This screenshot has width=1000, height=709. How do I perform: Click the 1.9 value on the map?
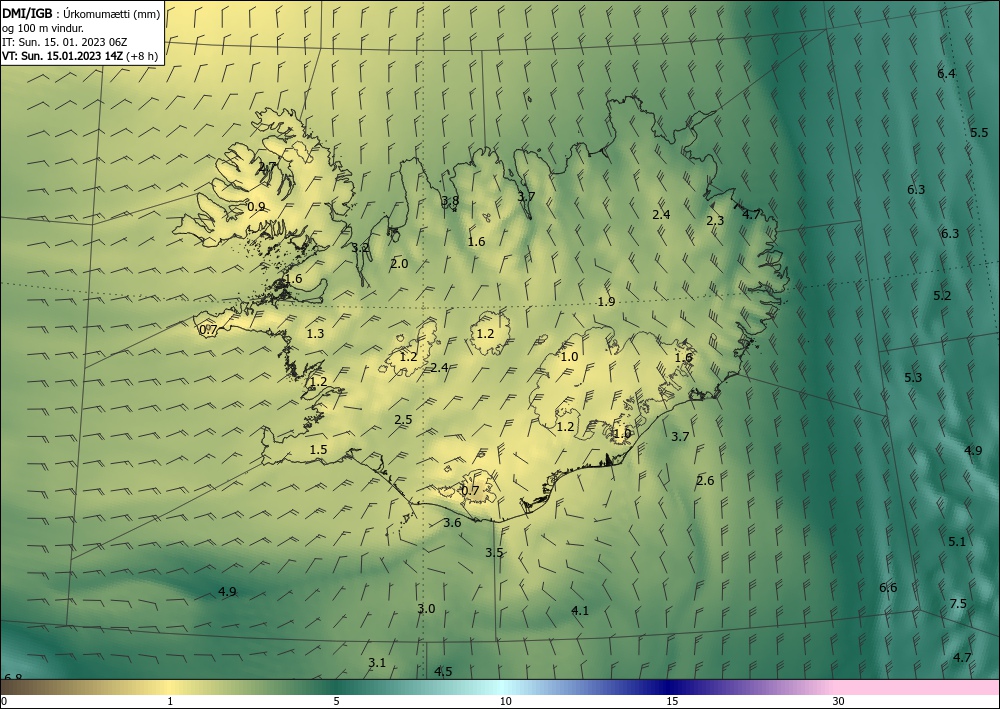606,302
